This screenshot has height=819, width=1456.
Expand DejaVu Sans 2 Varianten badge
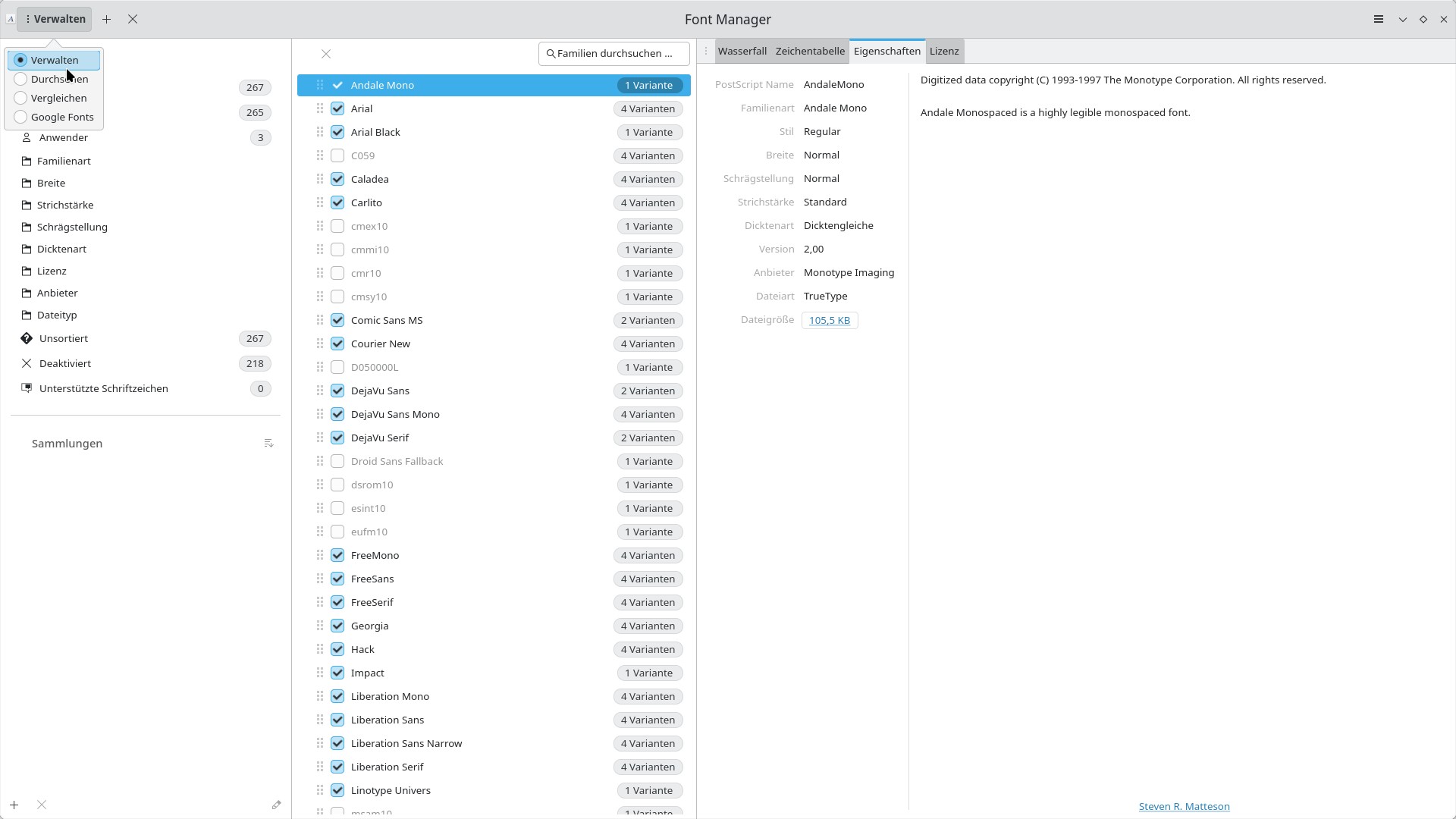[x=648, y=391]
